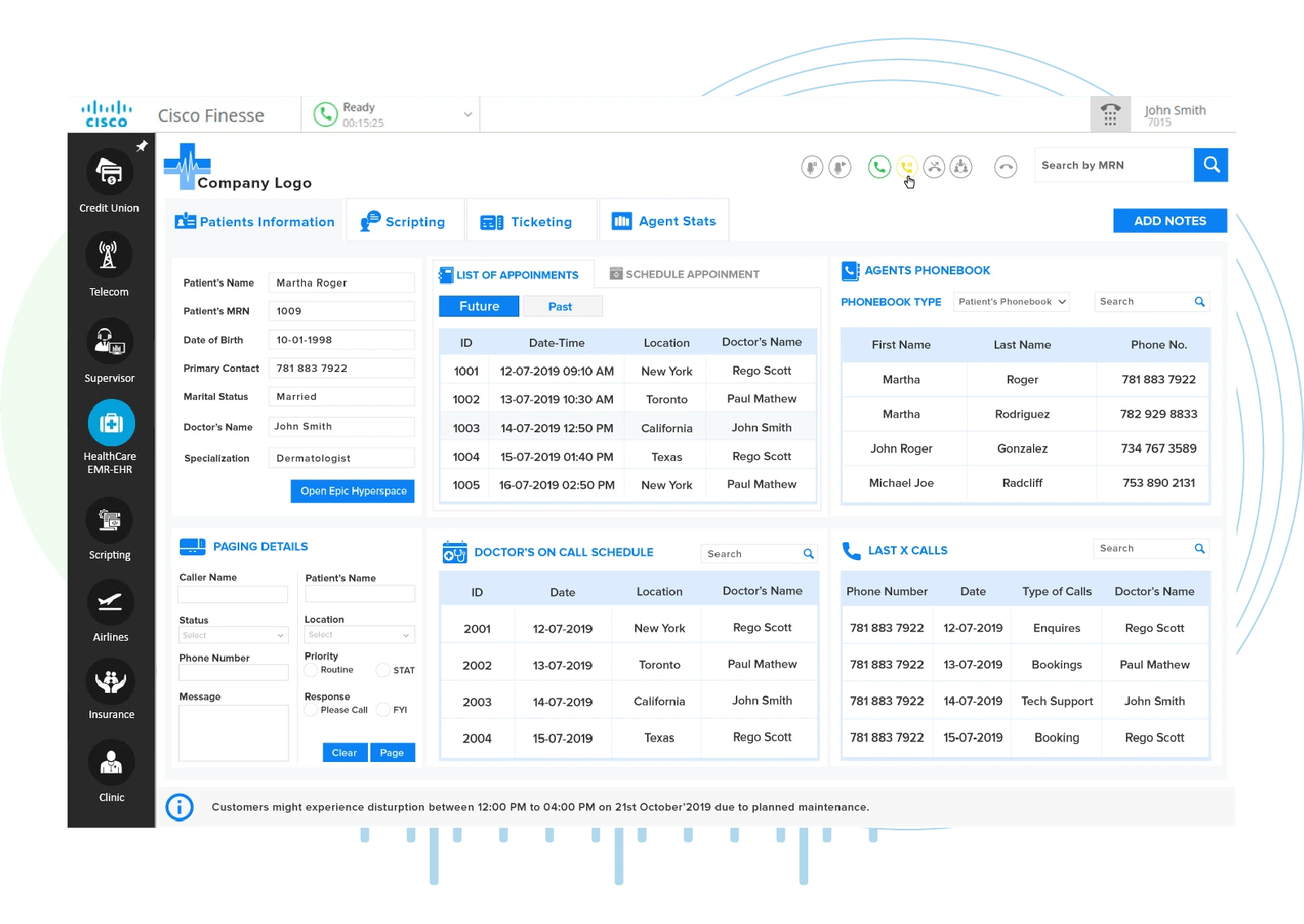Click the Last X Calls search magnifier
The height and width of the screenshot is (924, 1304).
pyautogui.click(x=1199, y=548)
